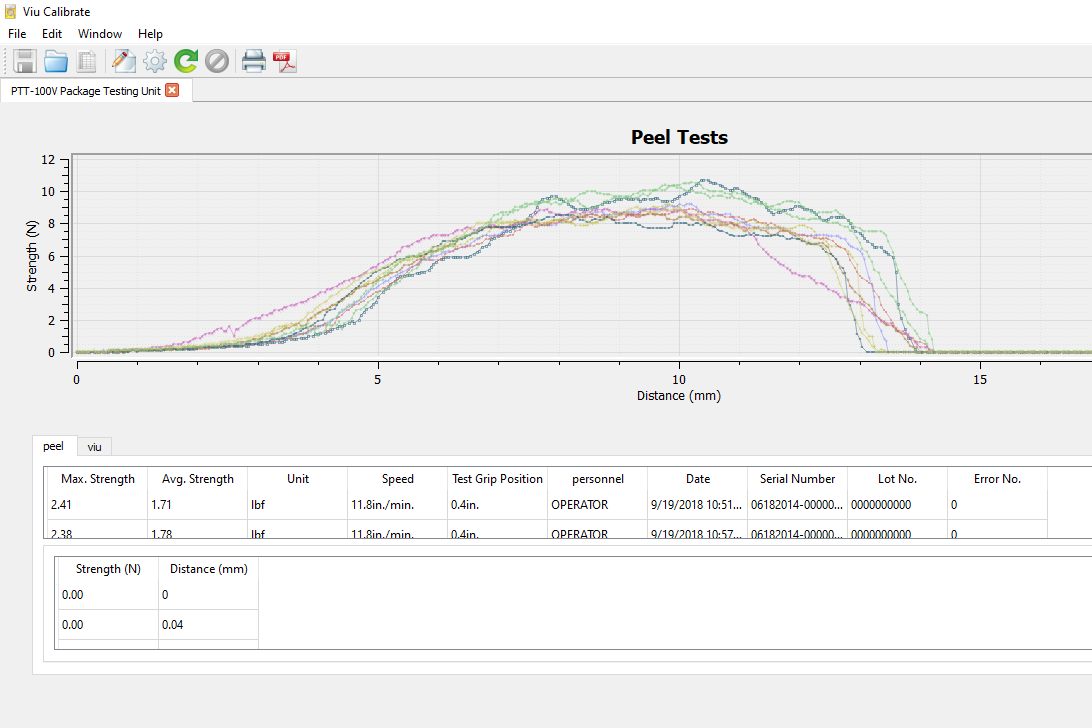
Task: Open a file with the folder icon
Action: click(56, 61)
